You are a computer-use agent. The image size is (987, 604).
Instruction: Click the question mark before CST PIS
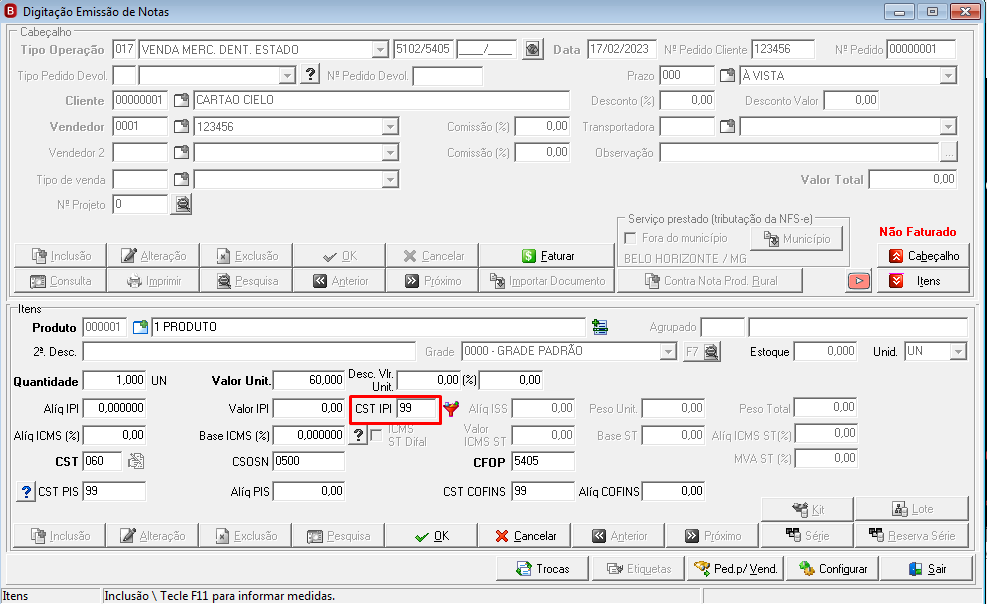[26, 491]
